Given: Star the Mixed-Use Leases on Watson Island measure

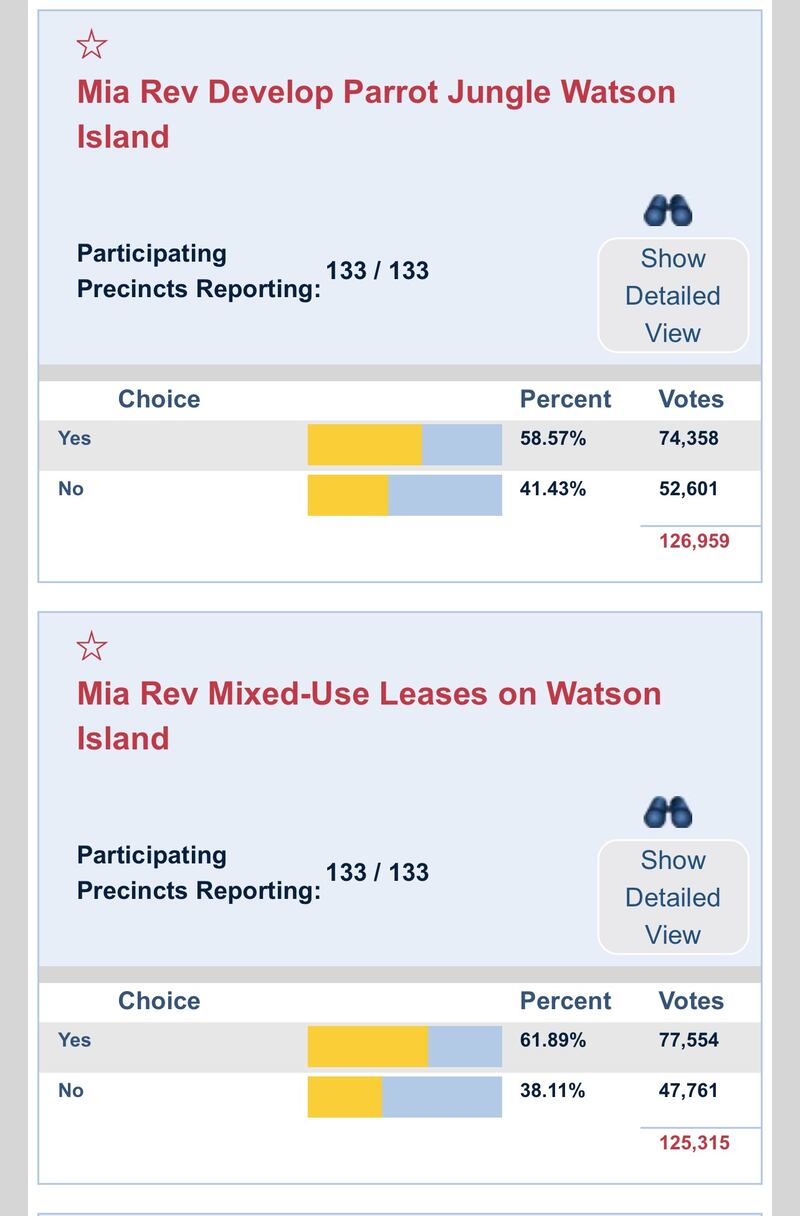Looking at the screenshot, I should (x=92, y=646).
